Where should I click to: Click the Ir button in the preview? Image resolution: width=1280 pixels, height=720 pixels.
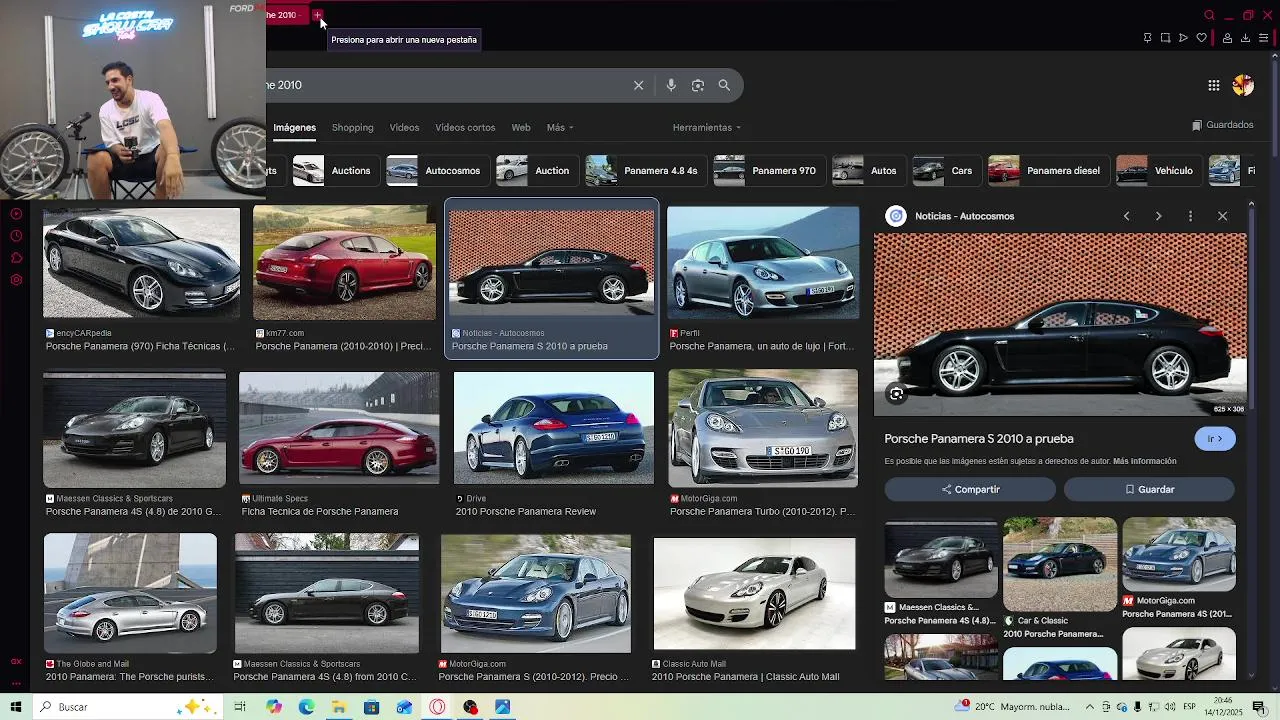tap(1215, 439)
